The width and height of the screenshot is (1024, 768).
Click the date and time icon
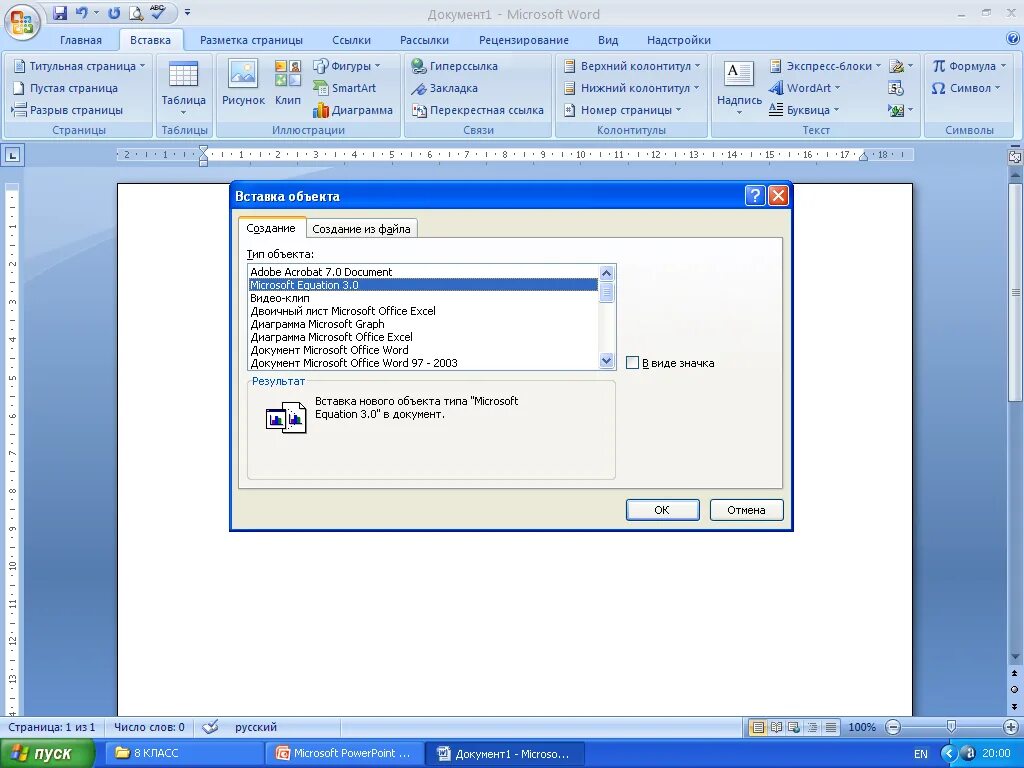point(896,88)
